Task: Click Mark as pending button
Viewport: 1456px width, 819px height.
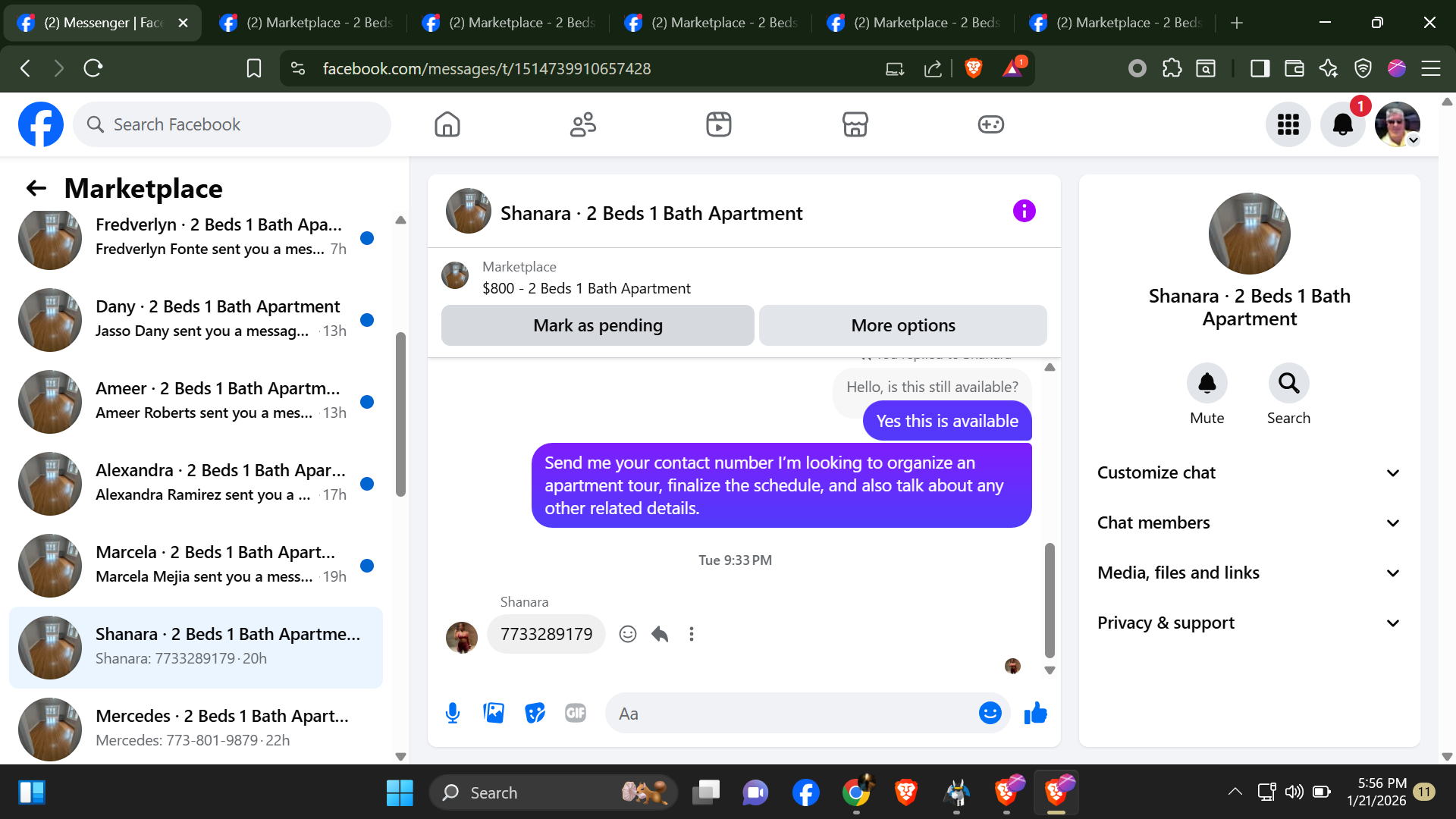Action: point(598,325)
